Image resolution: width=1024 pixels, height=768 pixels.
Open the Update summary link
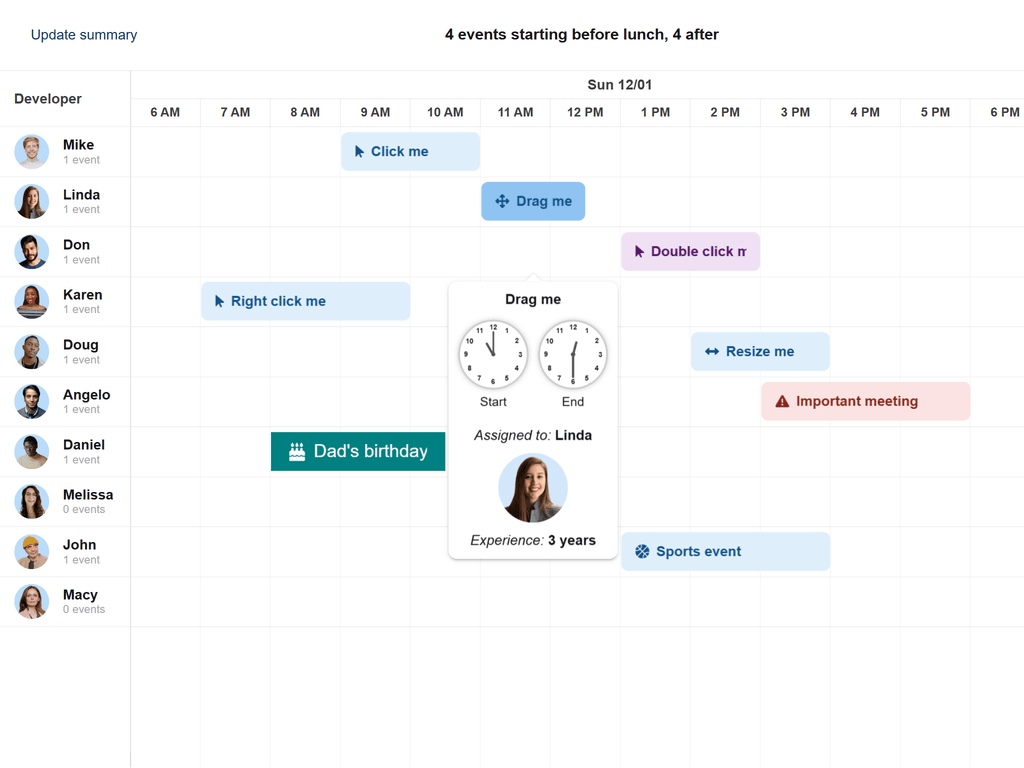pos(84,34)
